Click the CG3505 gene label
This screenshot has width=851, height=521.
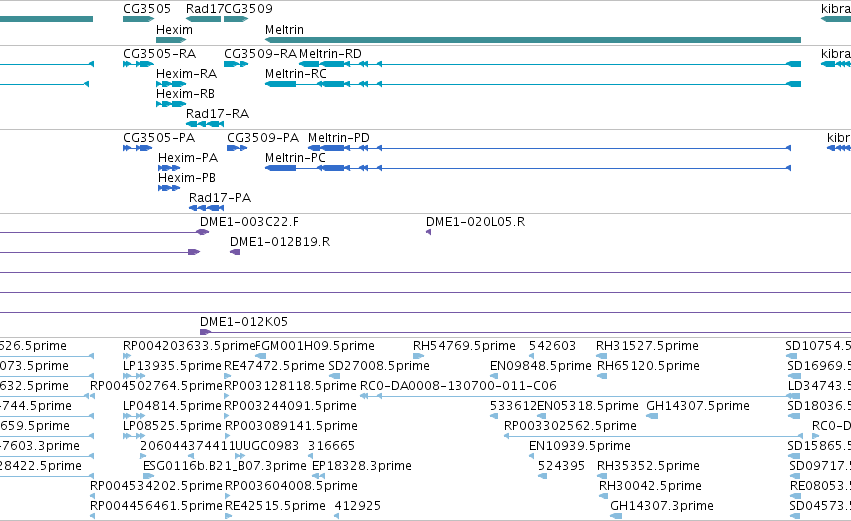(x=147, y=9)
